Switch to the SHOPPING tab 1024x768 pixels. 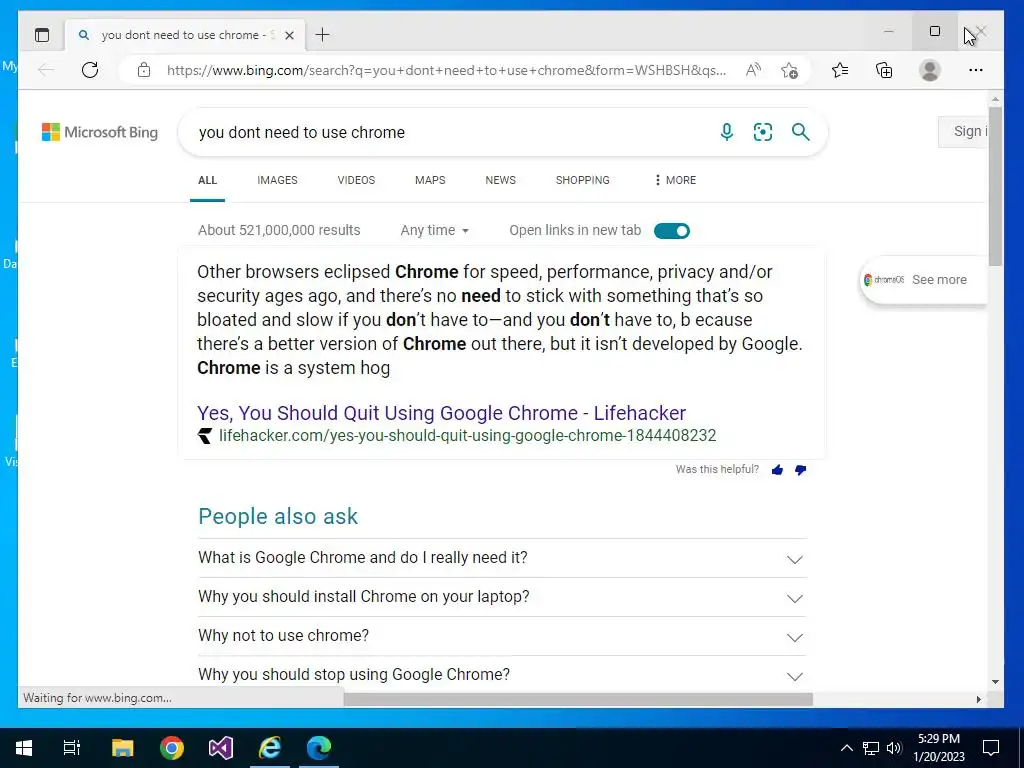[583, 180]
